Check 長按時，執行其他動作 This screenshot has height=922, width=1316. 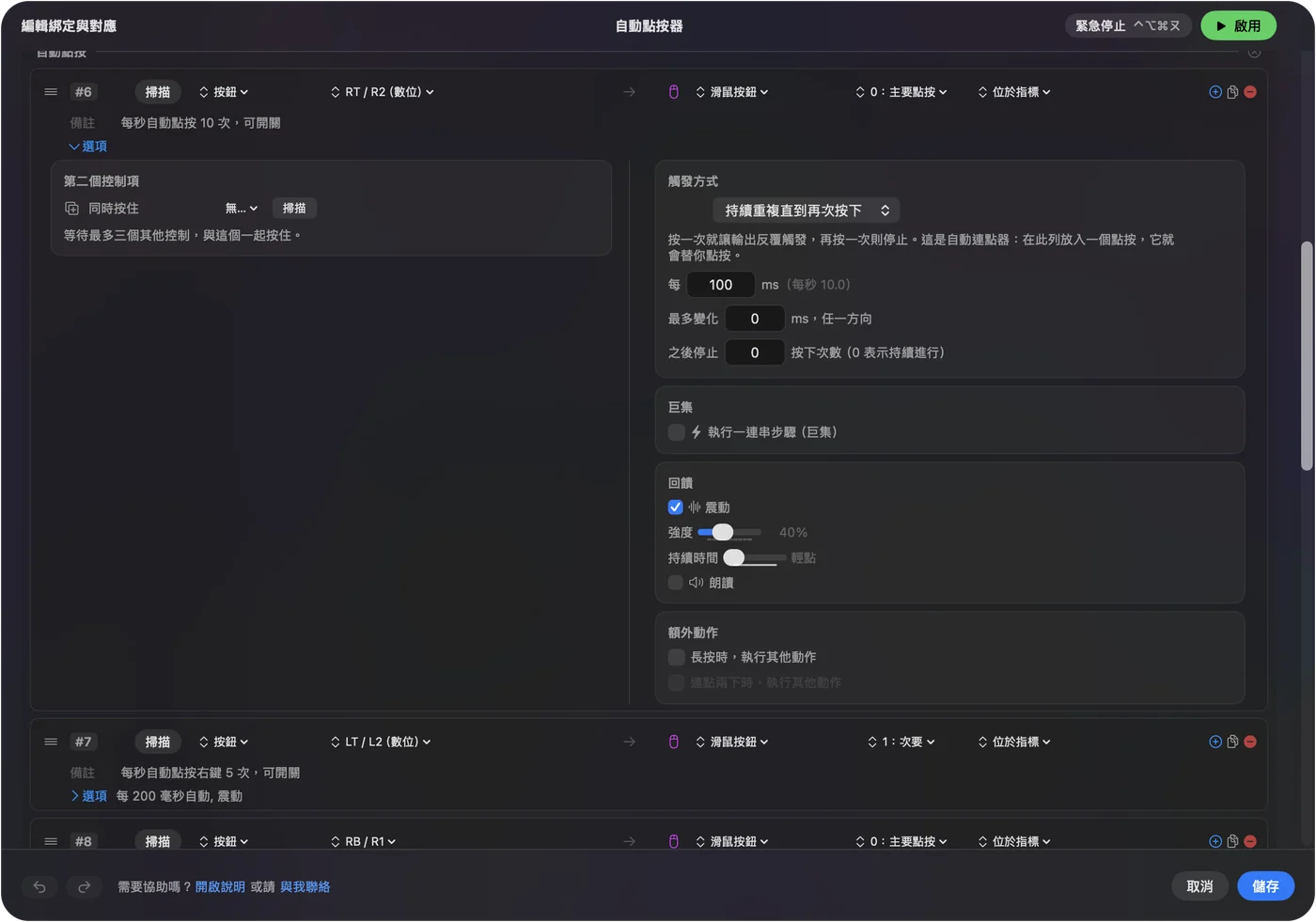click(x=676, y=657)
